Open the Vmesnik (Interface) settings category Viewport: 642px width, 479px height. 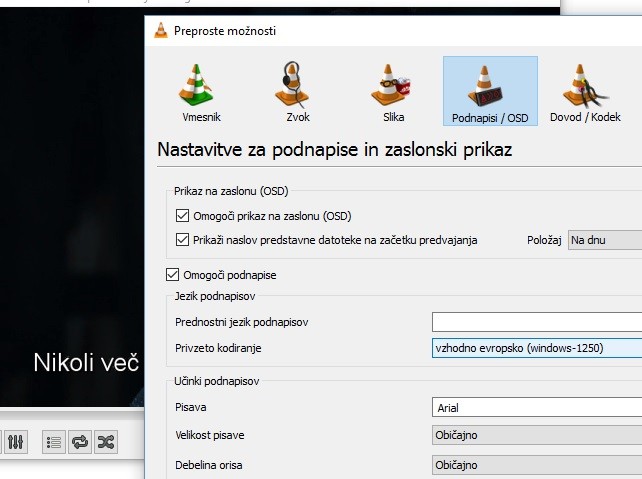coord(197,92)
